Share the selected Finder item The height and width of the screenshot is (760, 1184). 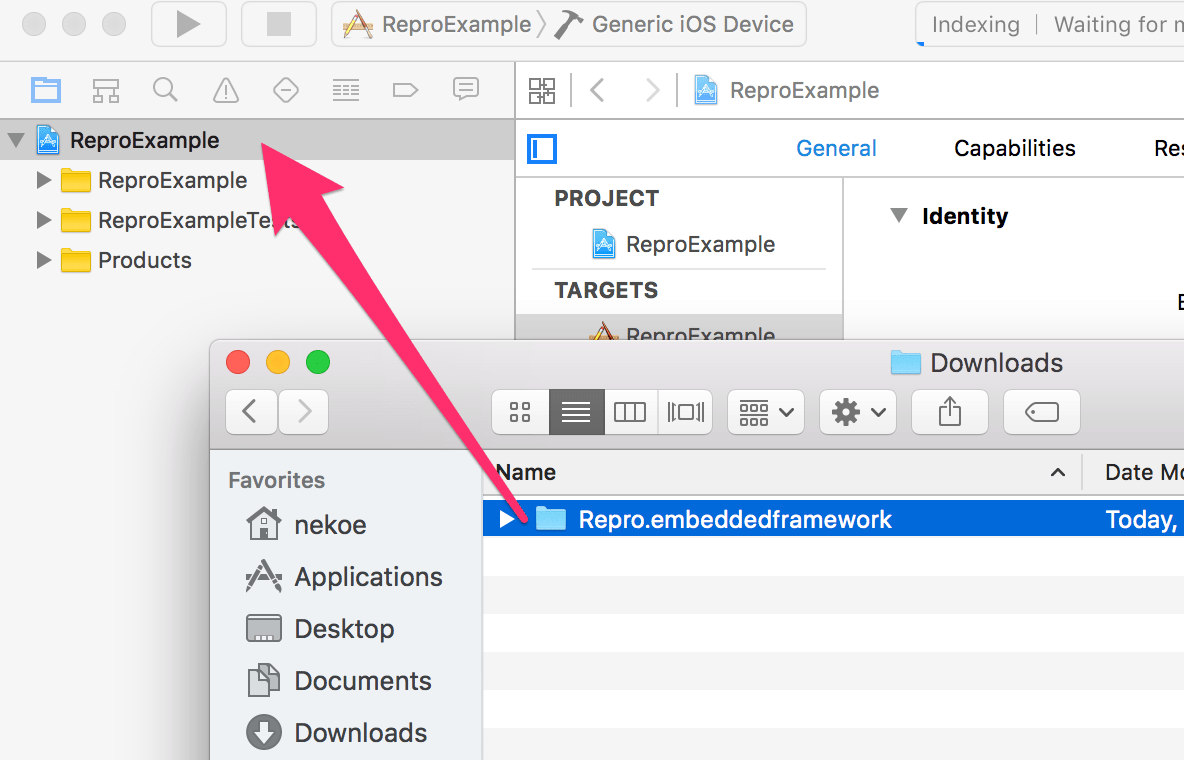point(950,412)
